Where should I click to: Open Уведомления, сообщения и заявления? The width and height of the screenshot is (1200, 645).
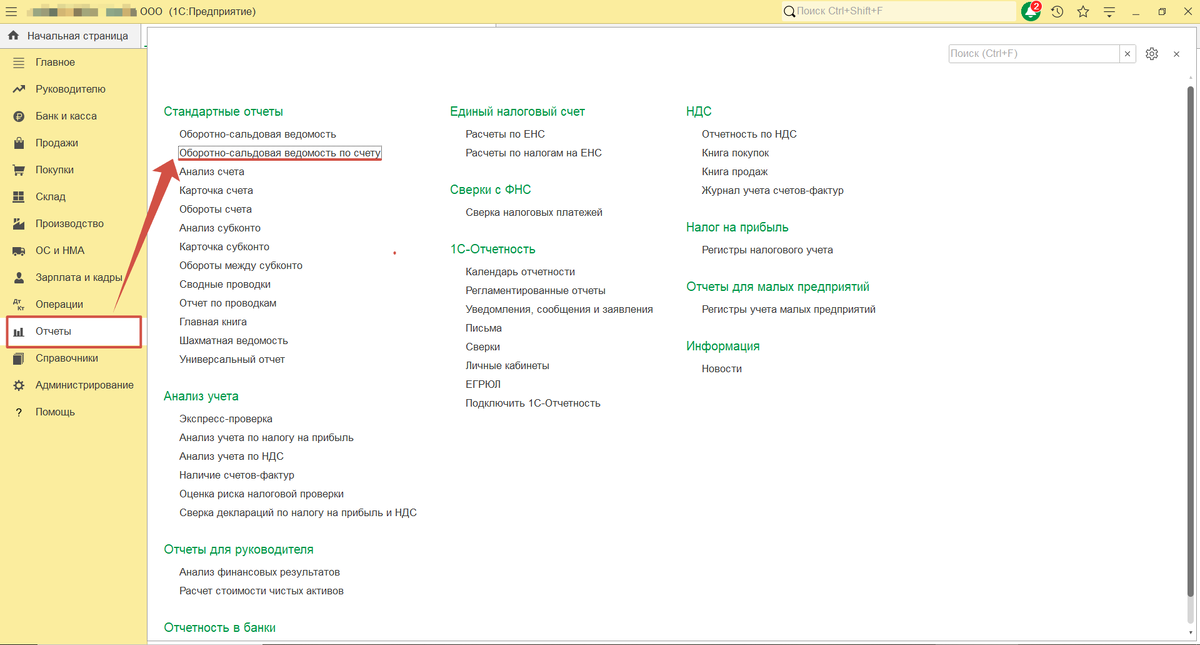pyautogui.click(x=559, y=310)
